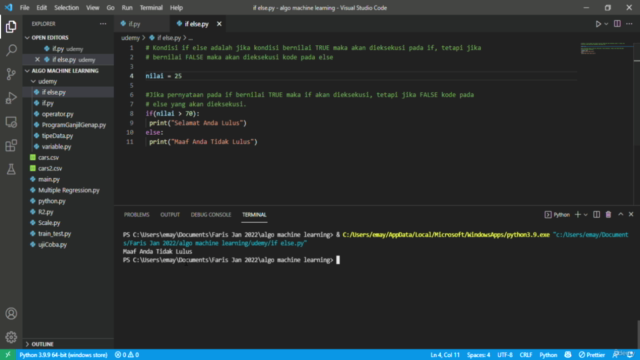This screenshot has width=640, height=360.
Task: Open Run and Debug view icon
Action: [11, 98]
